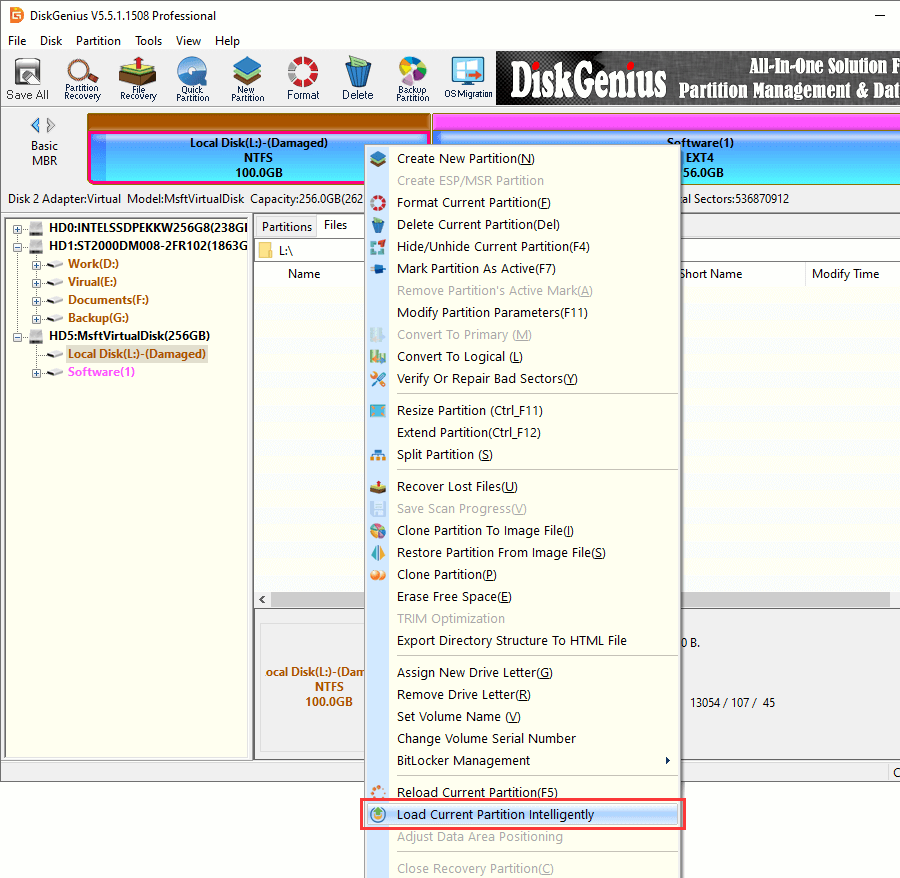Select Modify Partition Parameters(F11)
Image resolution: width=900 pixels, height=878 pixels.
522,313
